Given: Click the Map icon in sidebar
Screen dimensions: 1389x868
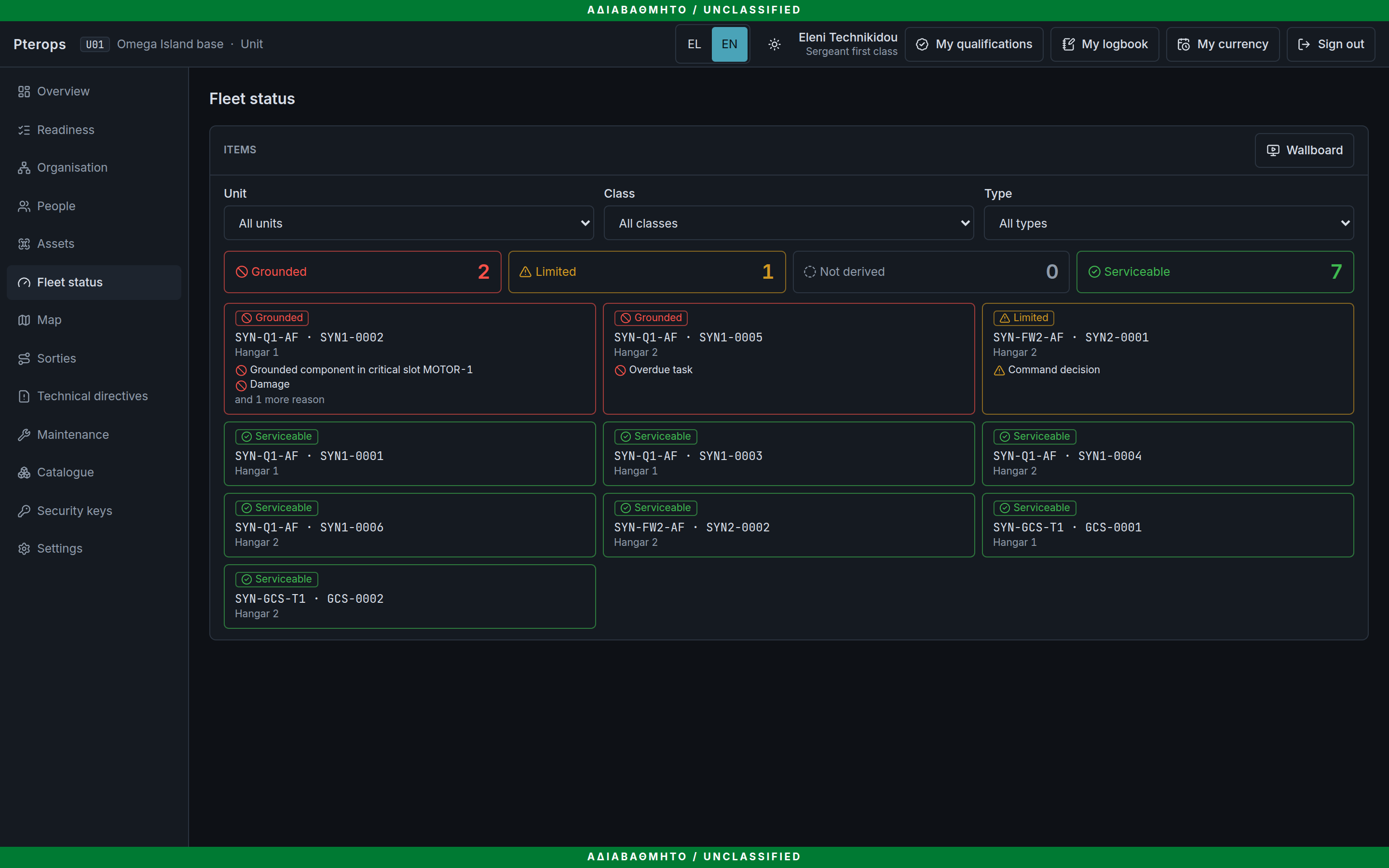Looking at the screenshot, I should pyautogui.click(x=24, y=320).
